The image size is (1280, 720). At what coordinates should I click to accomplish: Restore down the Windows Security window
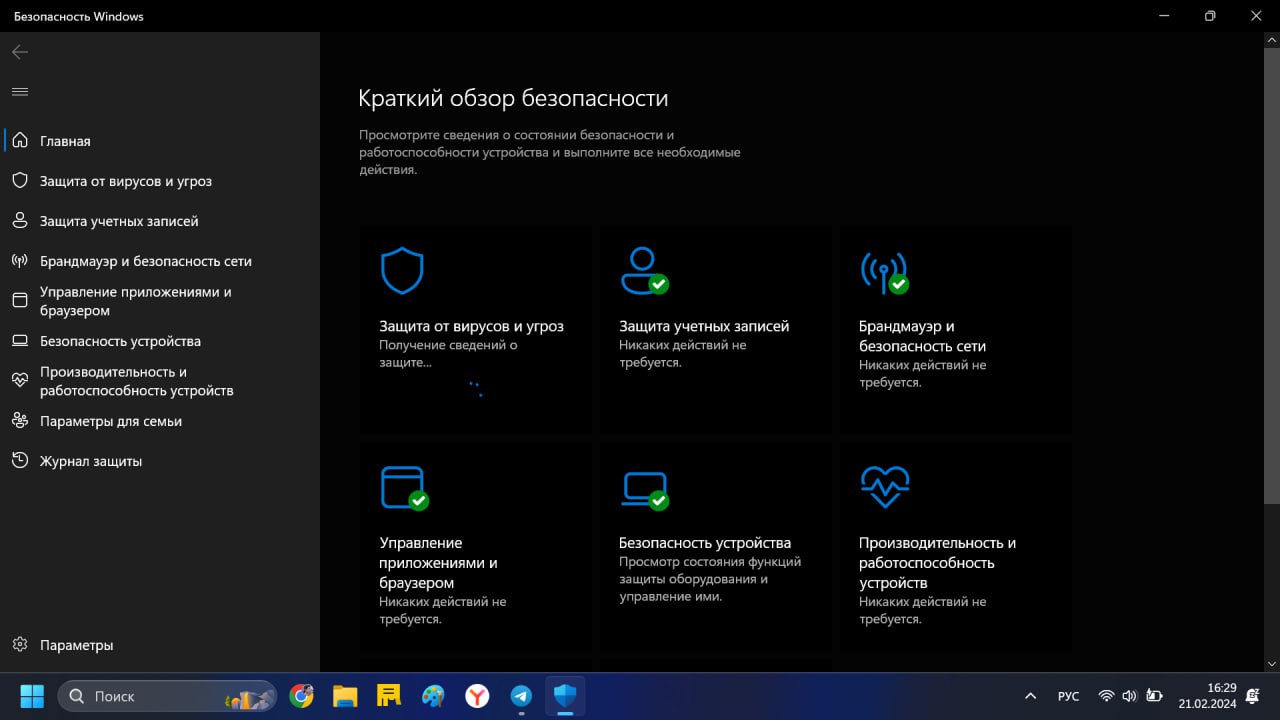tap(1210, 16)
